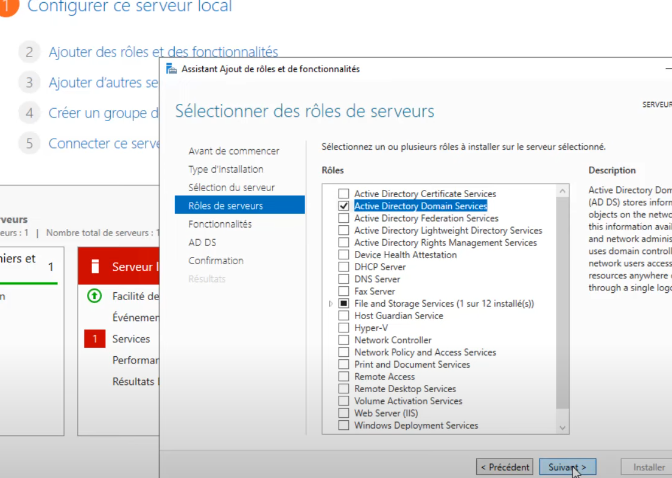Viewport: 672px width, 478px height.
Task: Open Connecter ce serveur link in Server Manager
Action: [x=103, y=143]
